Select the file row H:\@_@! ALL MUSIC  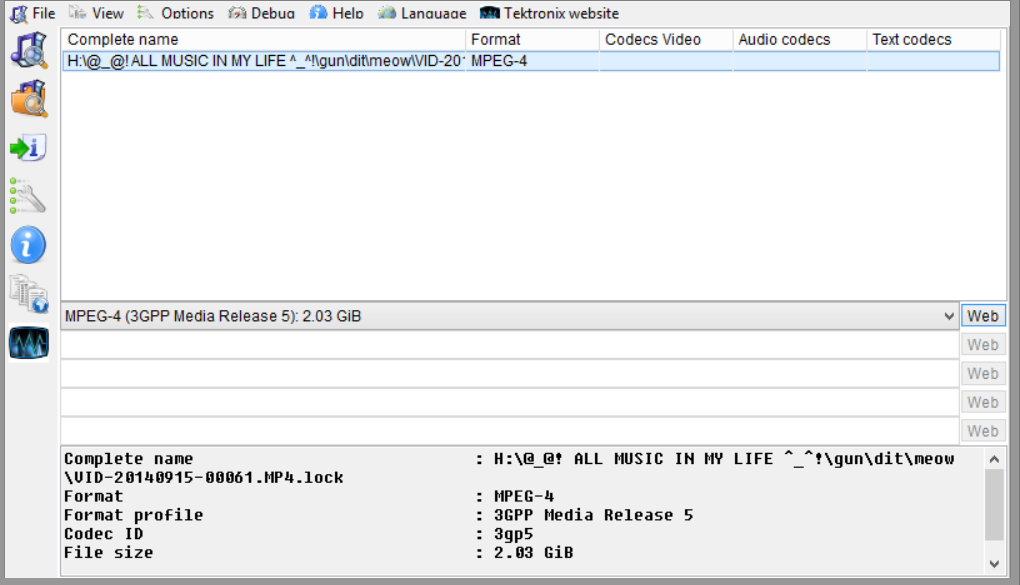(x=531, y=61)
